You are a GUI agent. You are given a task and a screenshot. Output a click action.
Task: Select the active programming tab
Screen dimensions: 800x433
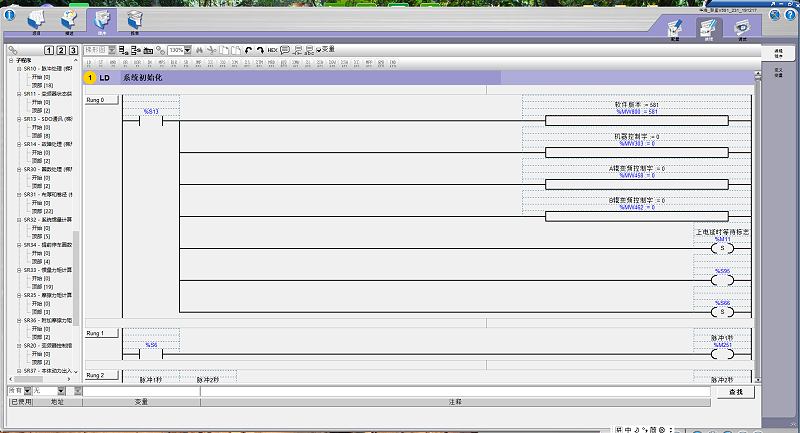click(102, 22)
